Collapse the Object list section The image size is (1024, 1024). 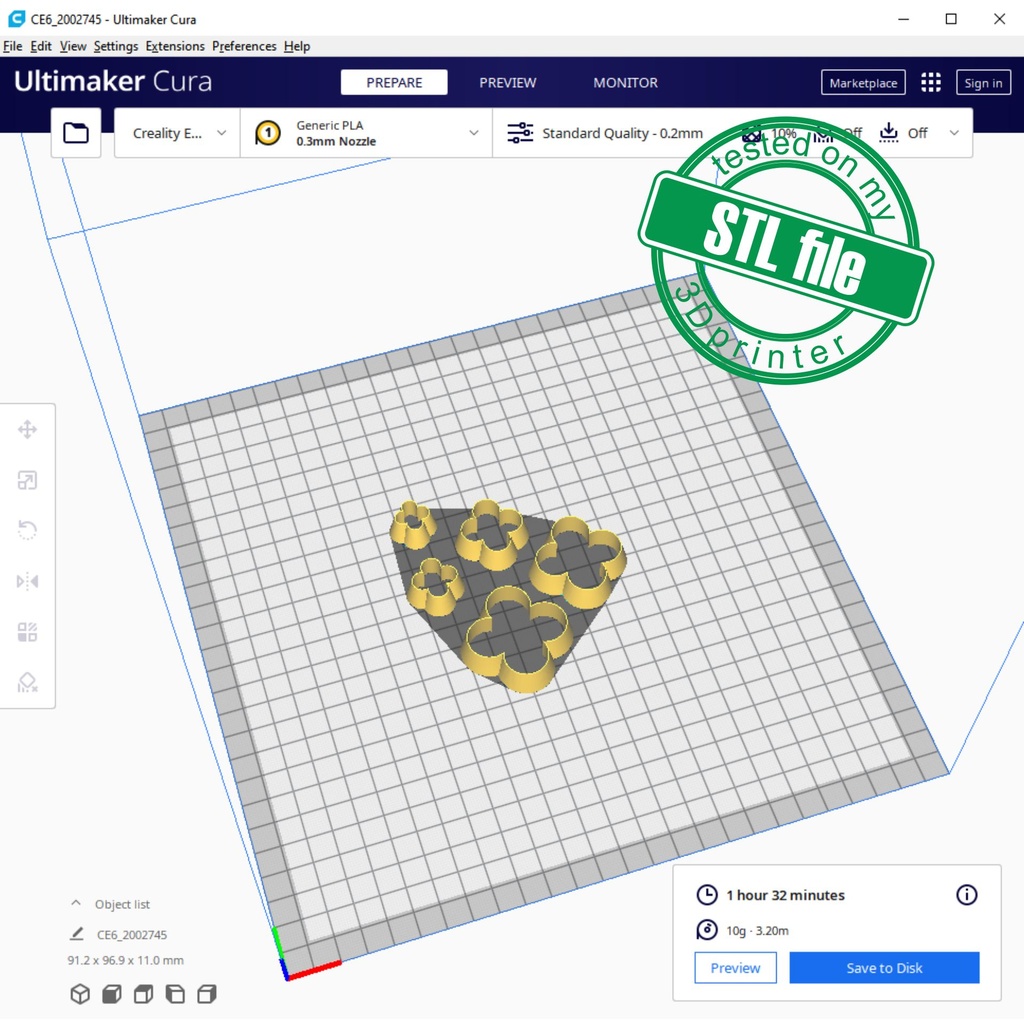click(x=76, y=904)
